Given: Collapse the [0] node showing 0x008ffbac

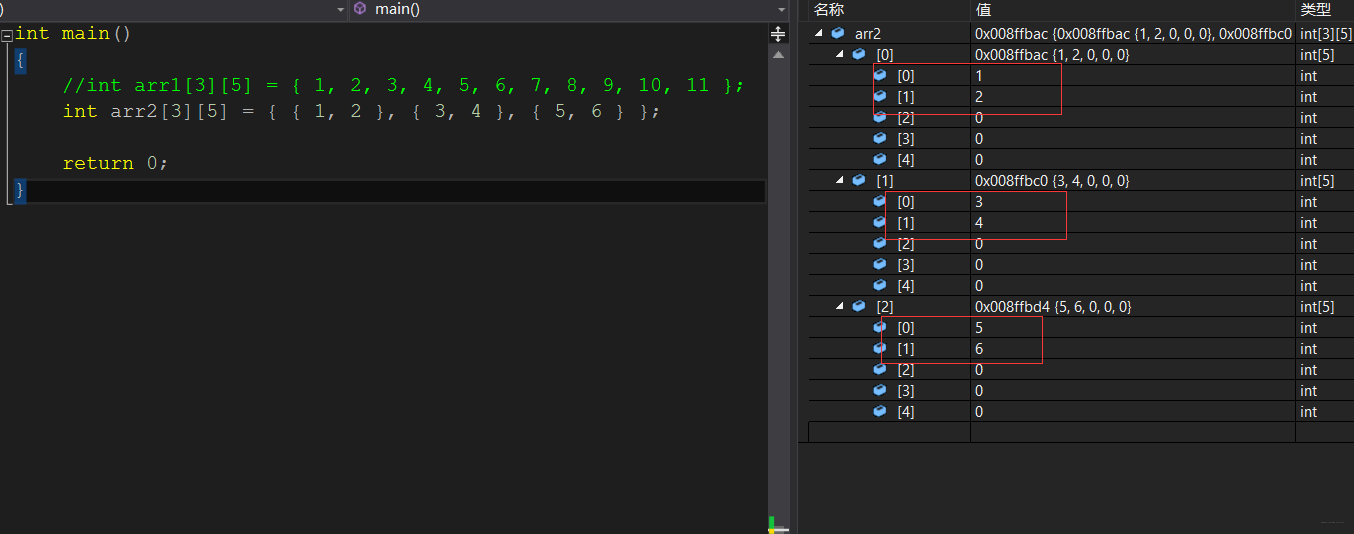Looking at the screenshot, I should click(840, 54).
